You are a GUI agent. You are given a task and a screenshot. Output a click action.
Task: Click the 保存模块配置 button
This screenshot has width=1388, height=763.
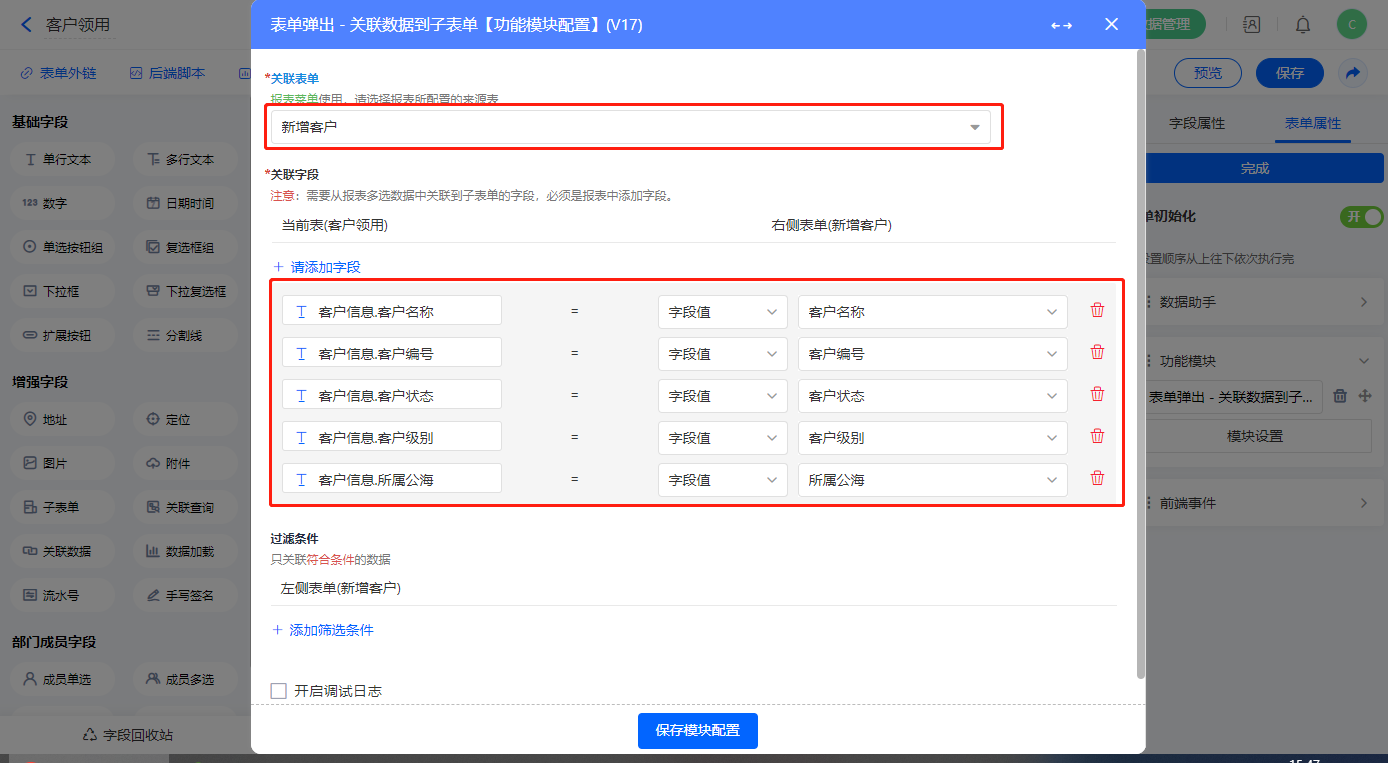click(x=697, y=730)
